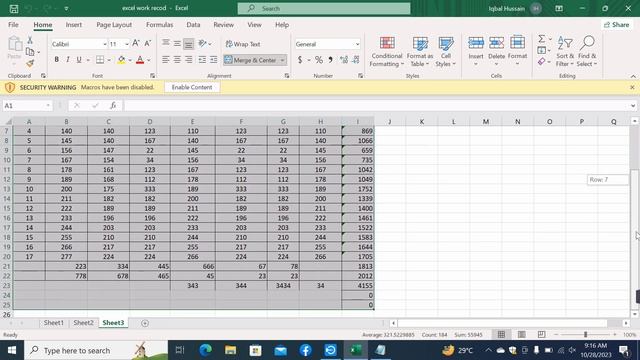Screen dimensions: 640x360
Task: Toggle Underline formatting
Action: (x=79, y=60)
